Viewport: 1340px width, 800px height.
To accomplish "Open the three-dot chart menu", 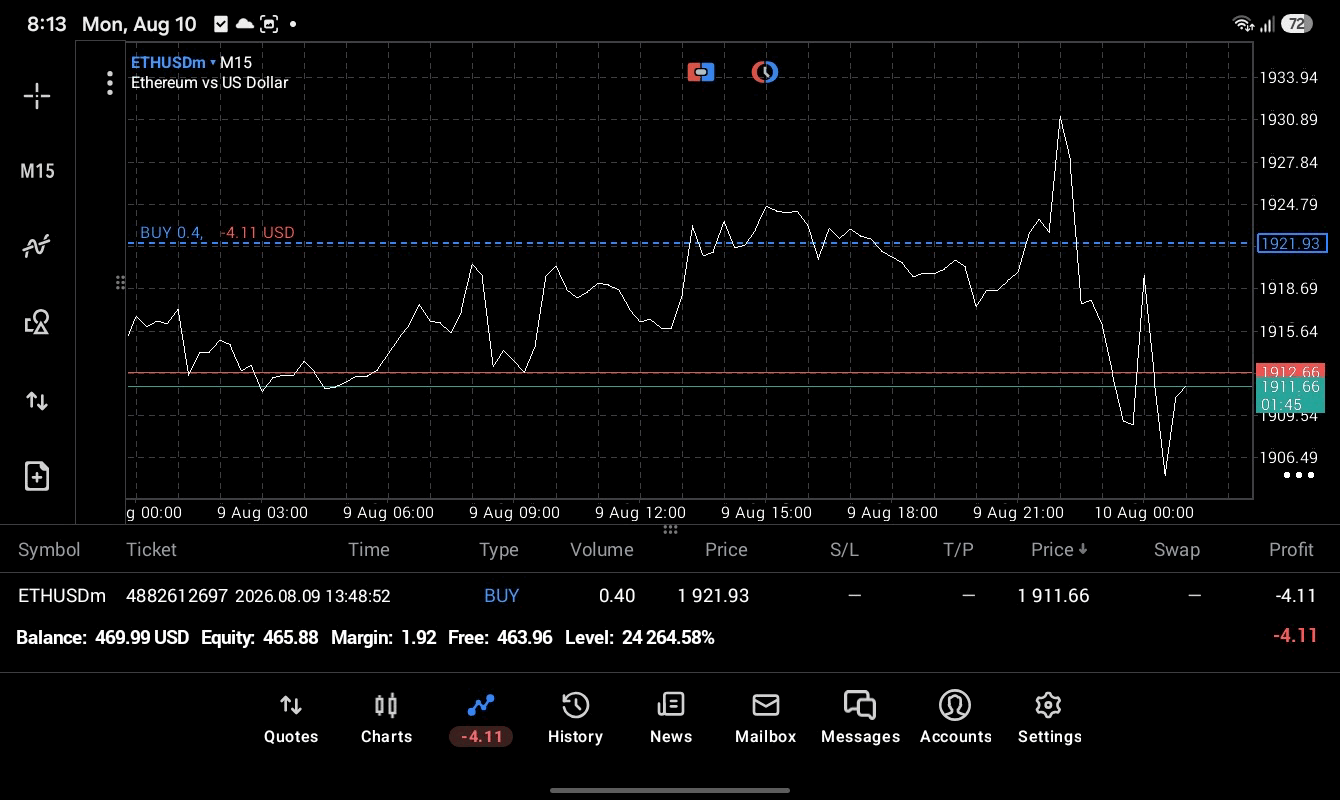I will [x=110, y=83].
